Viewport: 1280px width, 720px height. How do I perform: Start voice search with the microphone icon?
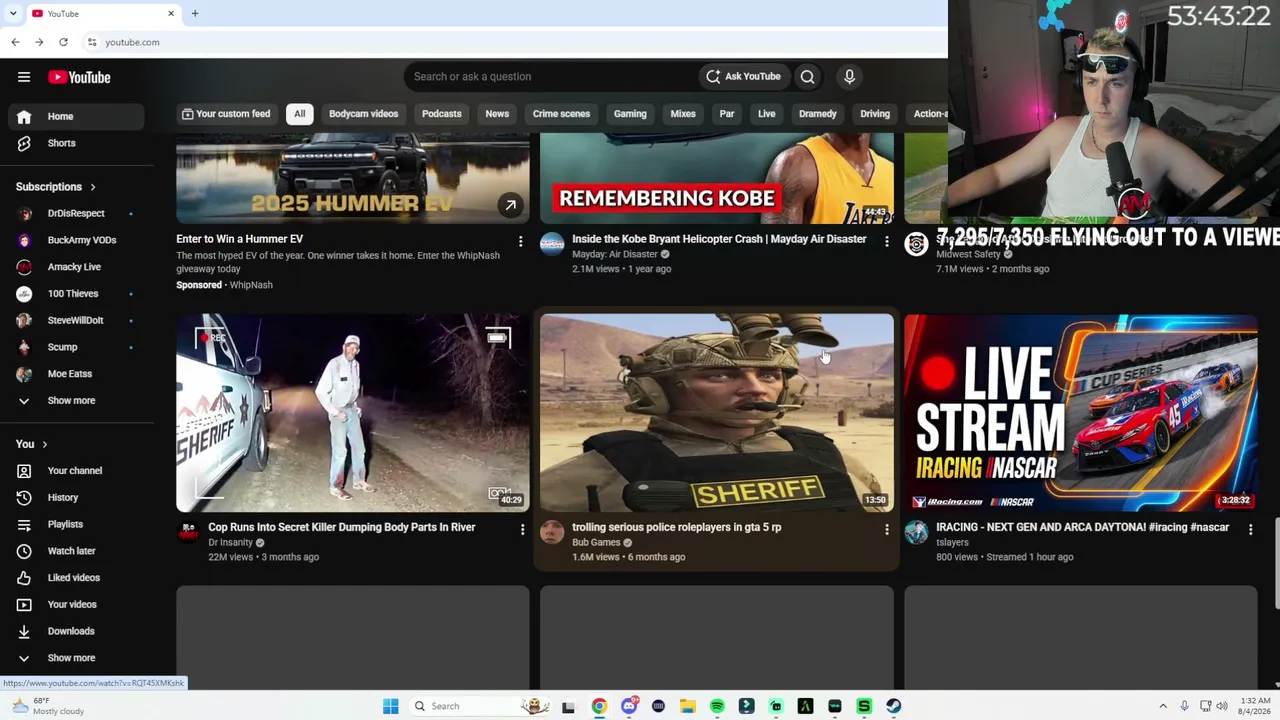pyautogui.click(x=849, y=77)
